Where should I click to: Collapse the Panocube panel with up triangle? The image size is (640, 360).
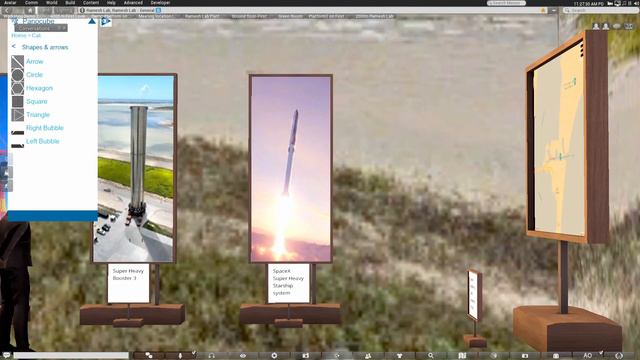(92, 21)
